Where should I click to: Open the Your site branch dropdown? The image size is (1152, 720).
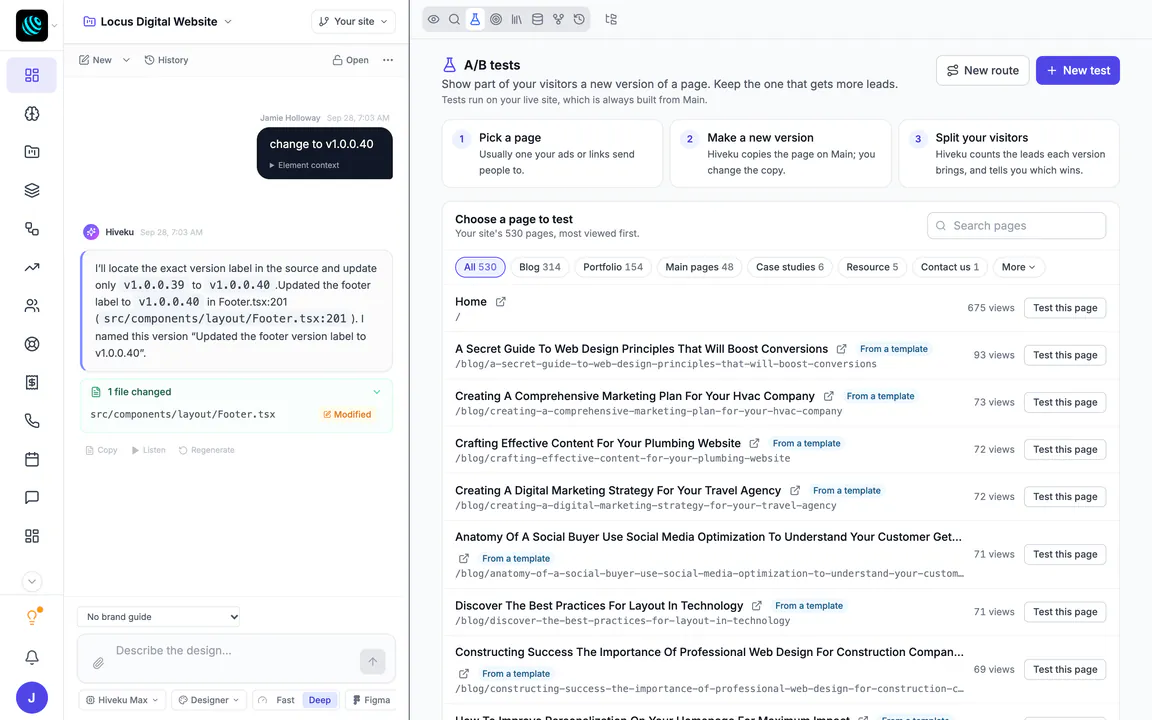353,21
